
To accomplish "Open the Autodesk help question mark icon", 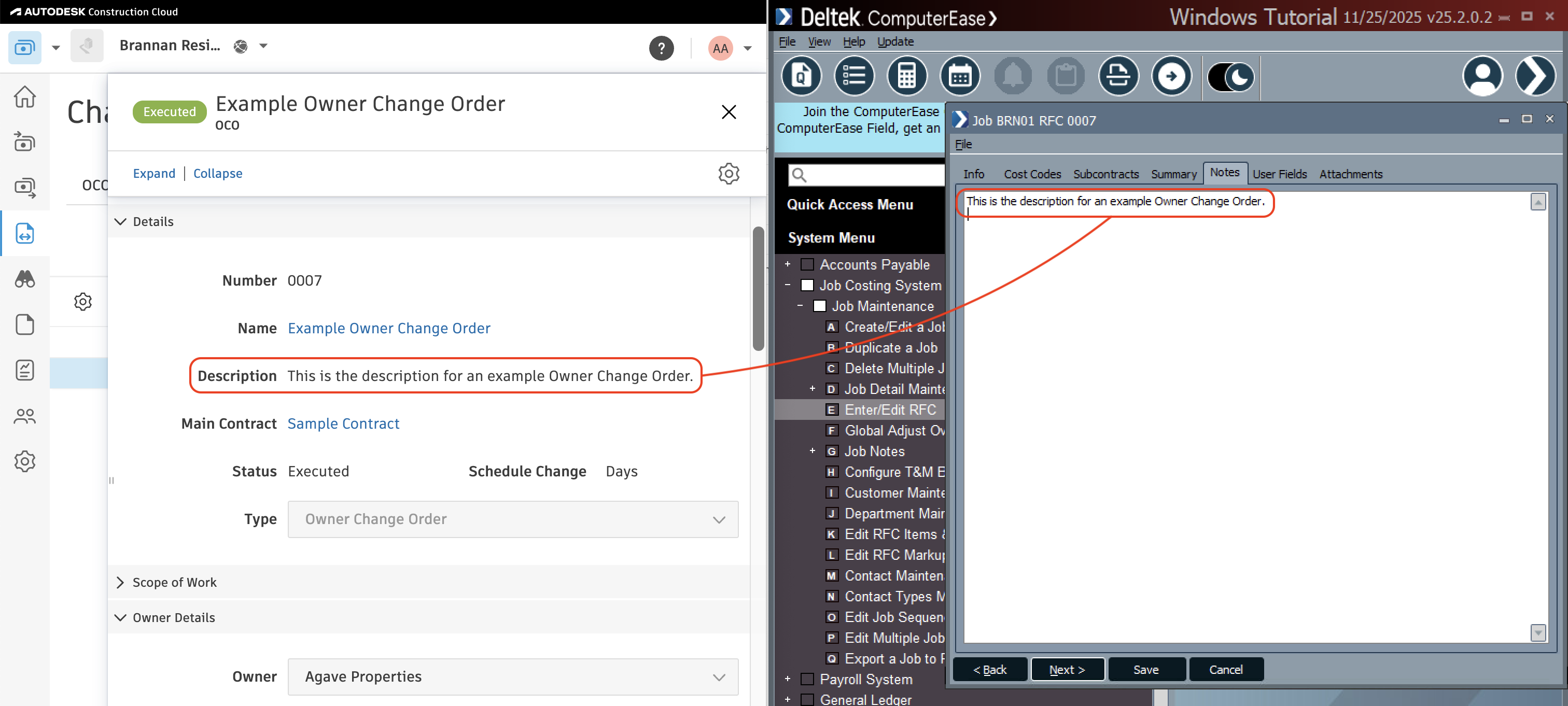I will tap(661, 48).
